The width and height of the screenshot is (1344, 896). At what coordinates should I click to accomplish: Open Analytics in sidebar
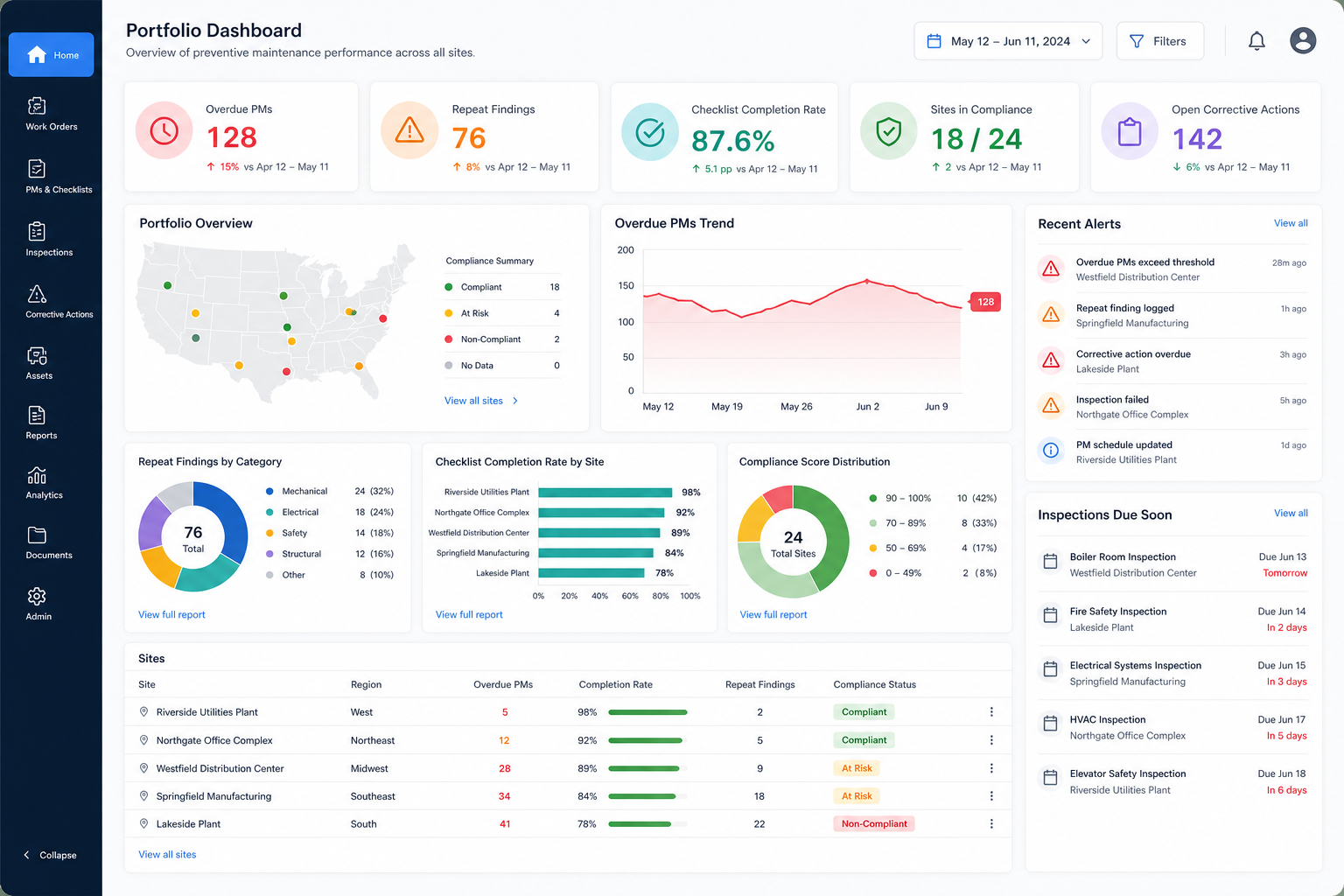pyautogui.click(x=44, y=483)
